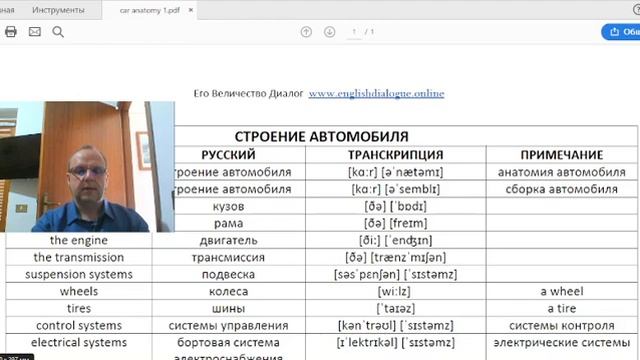Click the Print icon in the toolbar
This screenshot has height=360, width=640.
pyautogui.click(x=11, y=31)
